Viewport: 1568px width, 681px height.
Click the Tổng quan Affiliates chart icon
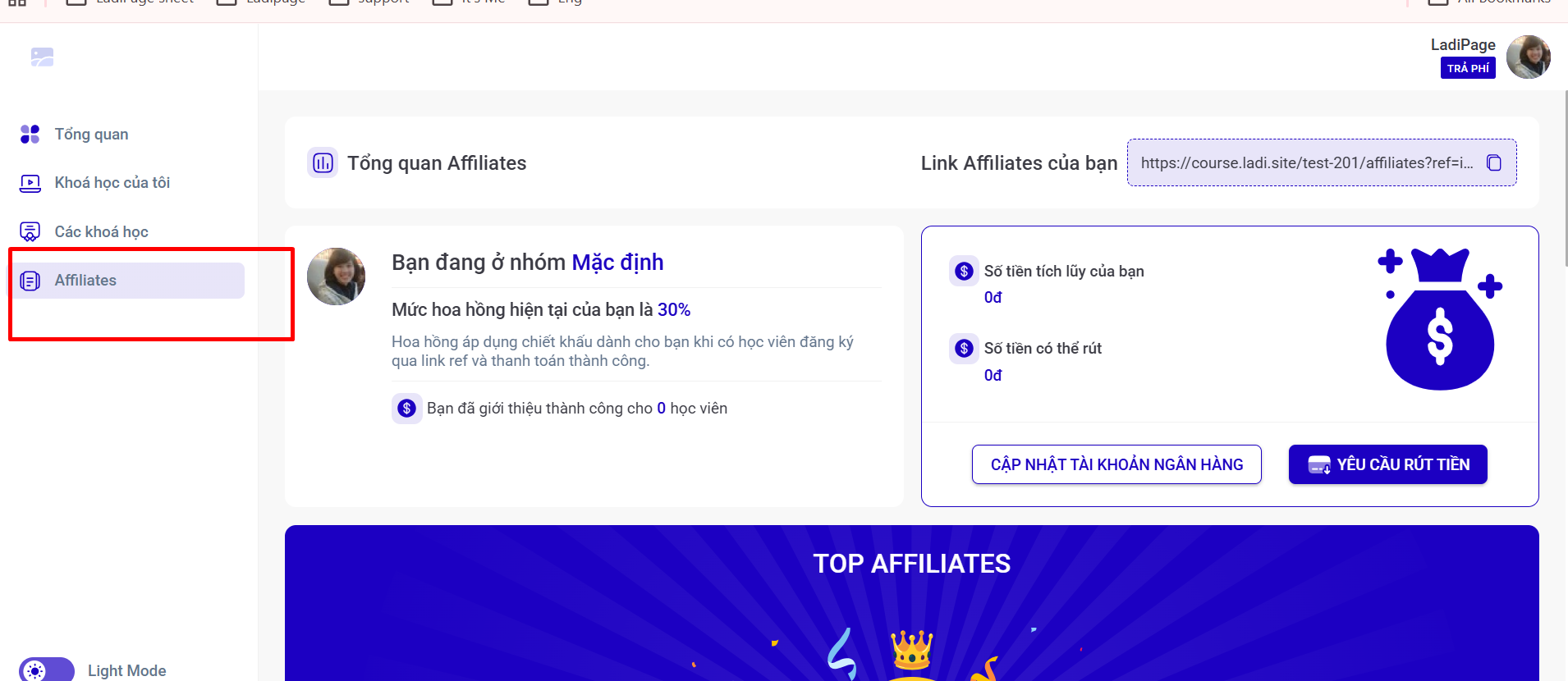(x=323, y=162)
